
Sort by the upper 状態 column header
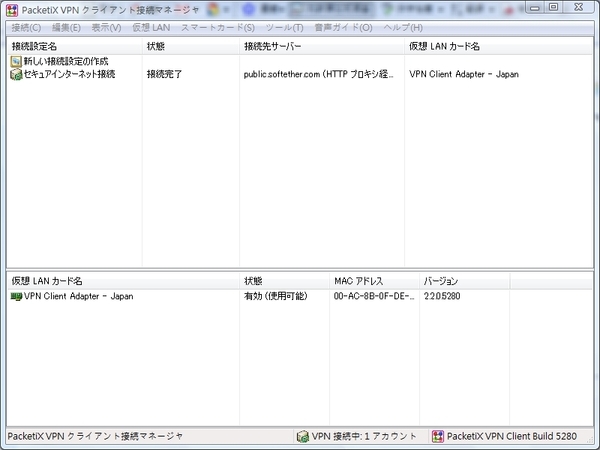[x=191, y=46]
